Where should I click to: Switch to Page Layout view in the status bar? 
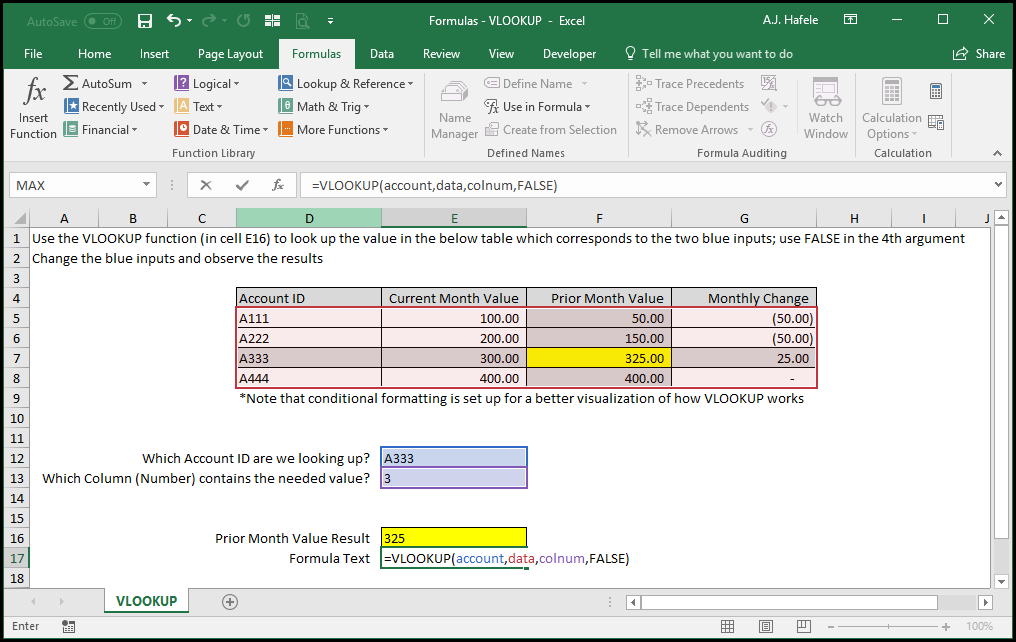(x=766, y=626)
